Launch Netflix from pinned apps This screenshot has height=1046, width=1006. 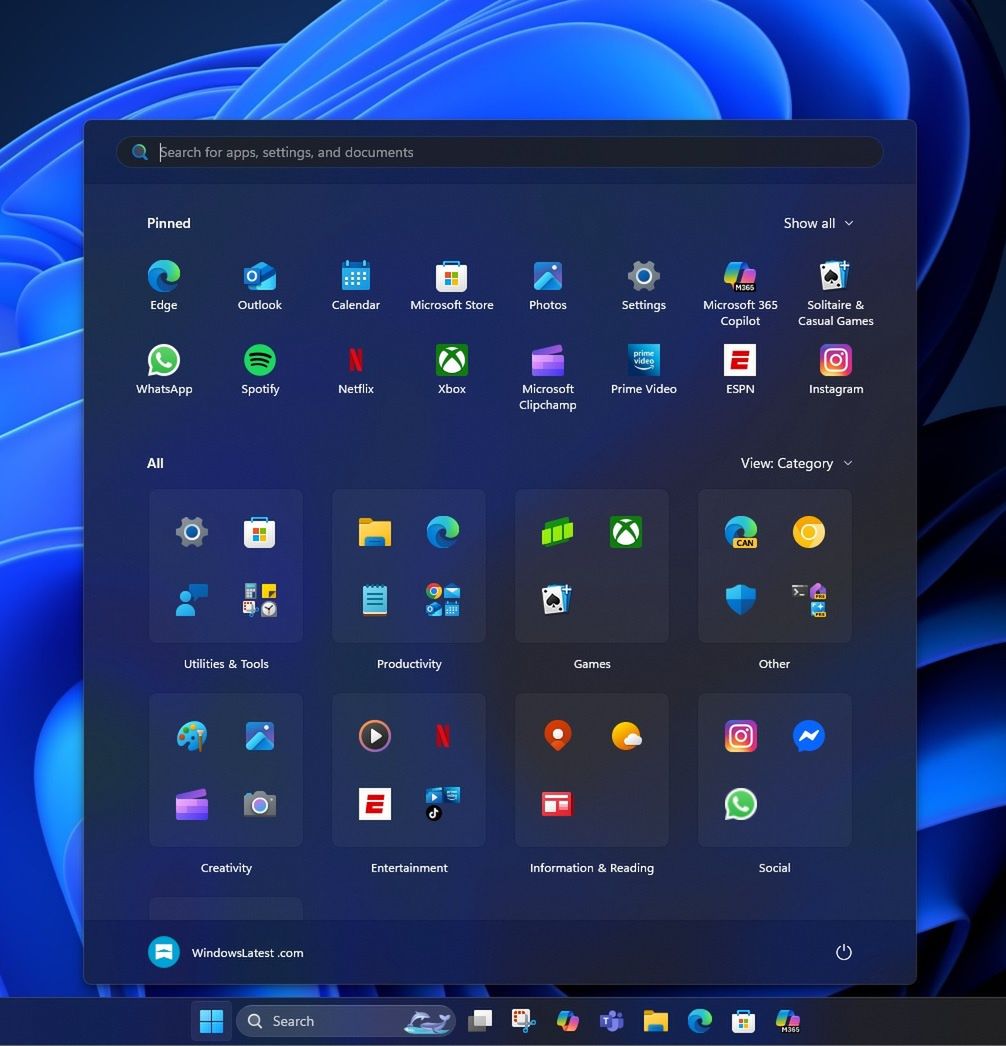click(x=355, y=360)
